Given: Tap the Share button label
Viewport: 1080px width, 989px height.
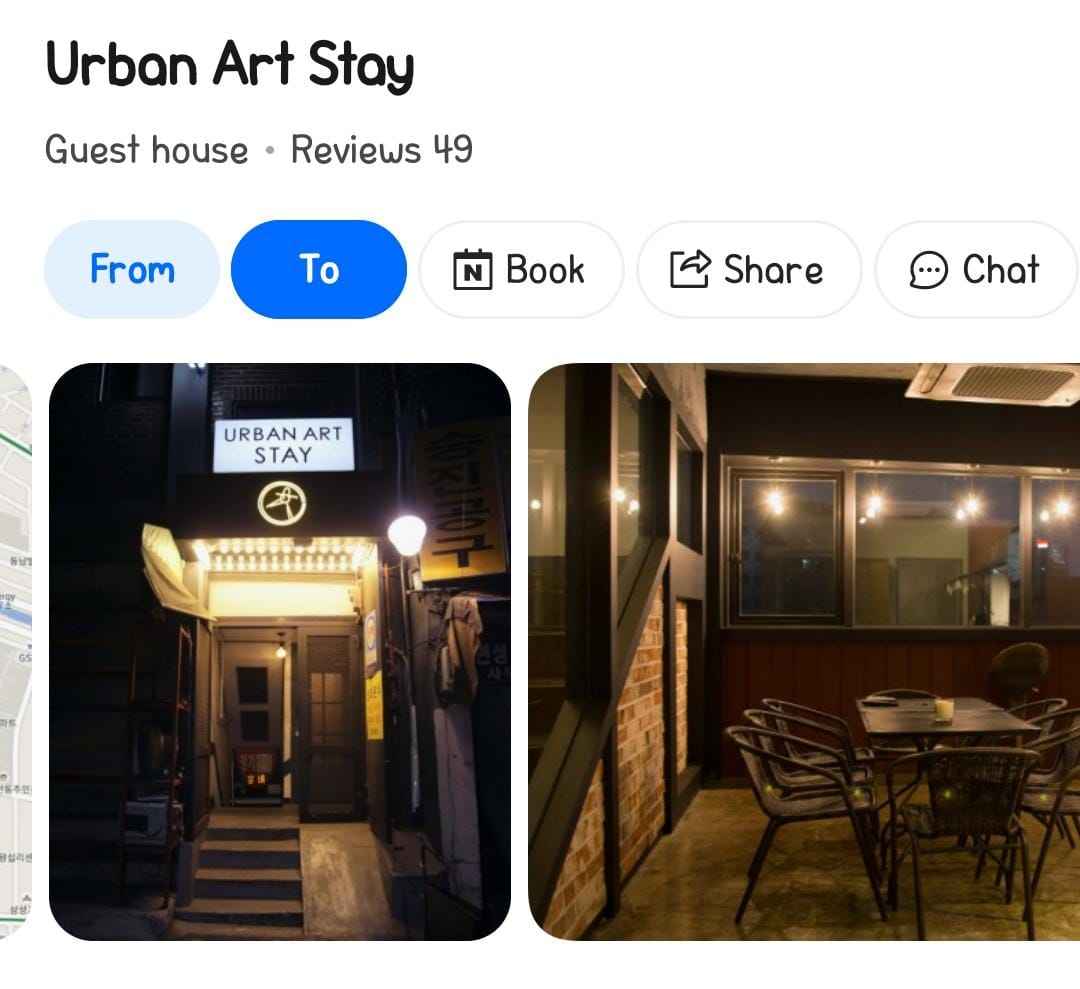Looking at the screenshot, I should pos(773,269).
